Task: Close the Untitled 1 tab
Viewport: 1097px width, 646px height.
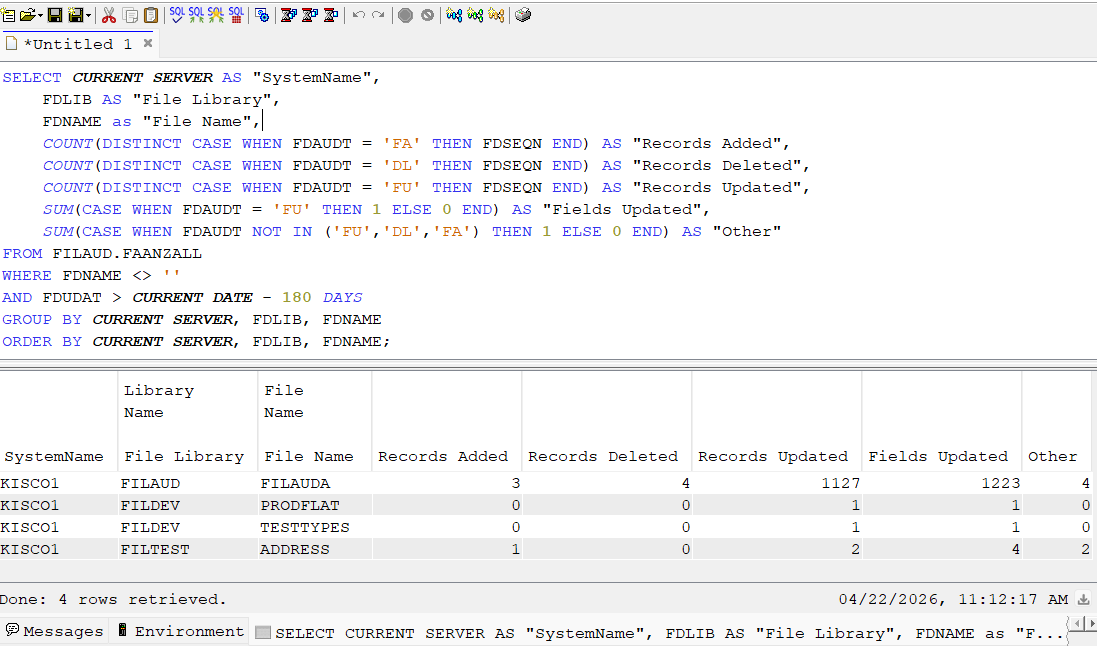Action: (148, 43)
